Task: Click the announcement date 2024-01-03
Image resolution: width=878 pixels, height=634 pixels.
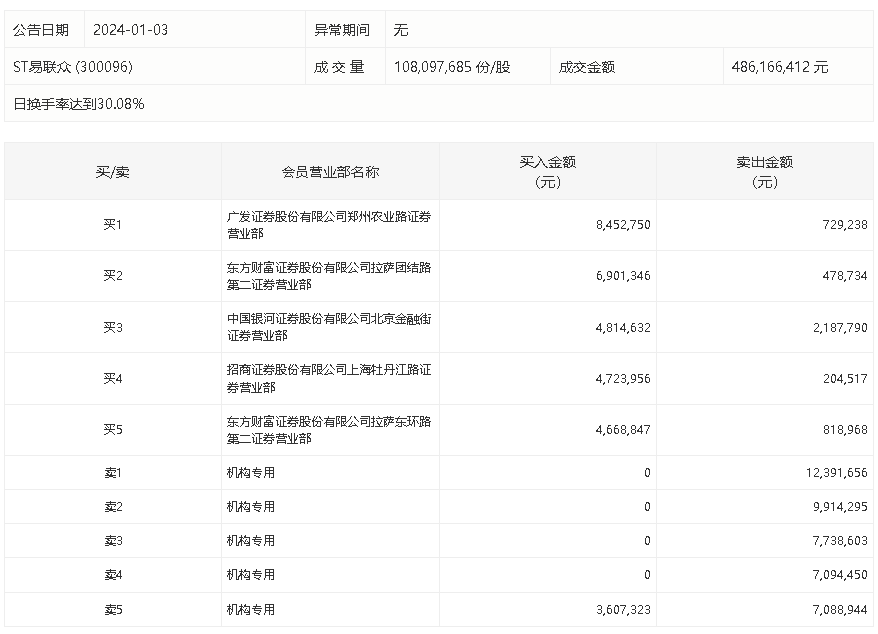Action: (x=130, y=30)
